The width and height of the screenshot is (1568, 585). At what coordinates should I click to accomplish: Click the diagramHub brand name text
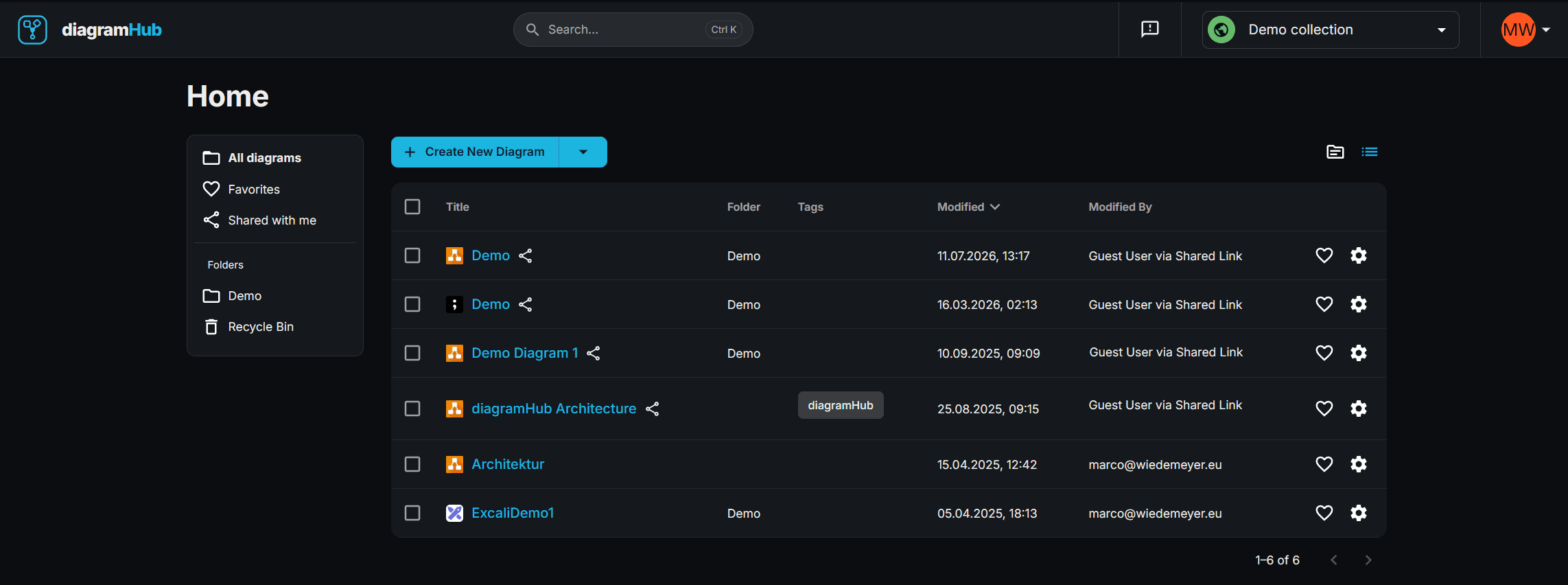112,30
